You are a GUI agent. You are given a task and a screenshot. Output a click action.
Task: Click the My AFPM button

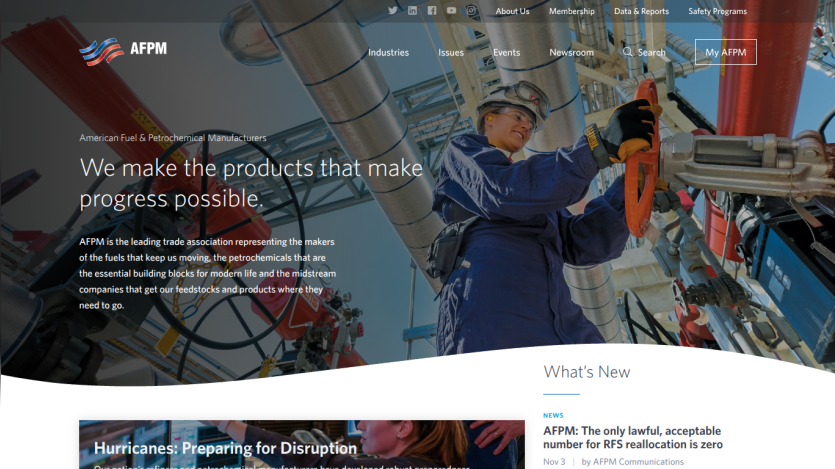tap(725, 52)
